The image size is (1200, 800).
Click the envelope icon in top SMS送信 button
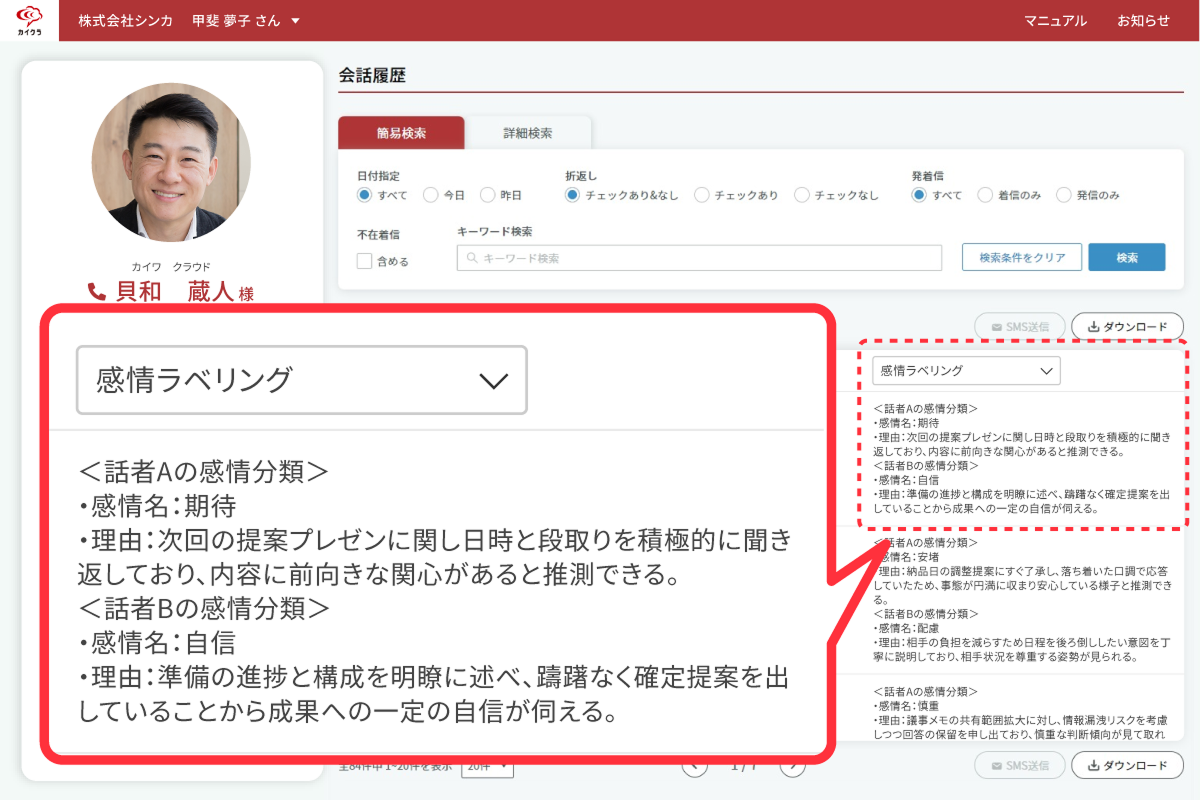pyautogui.click(x=995, y=327)
